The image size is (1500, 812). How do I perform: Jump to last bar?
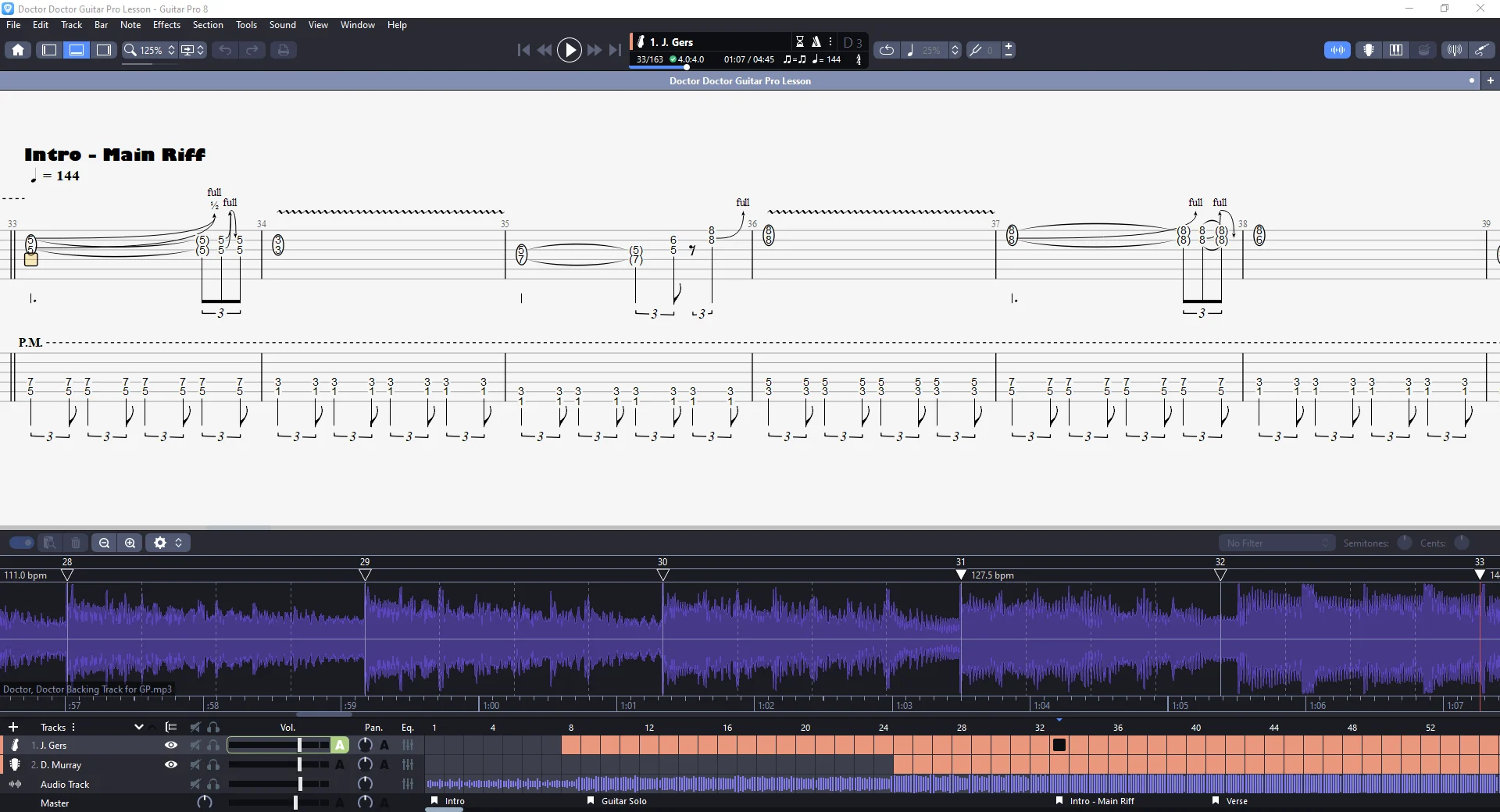pos(616,50)
